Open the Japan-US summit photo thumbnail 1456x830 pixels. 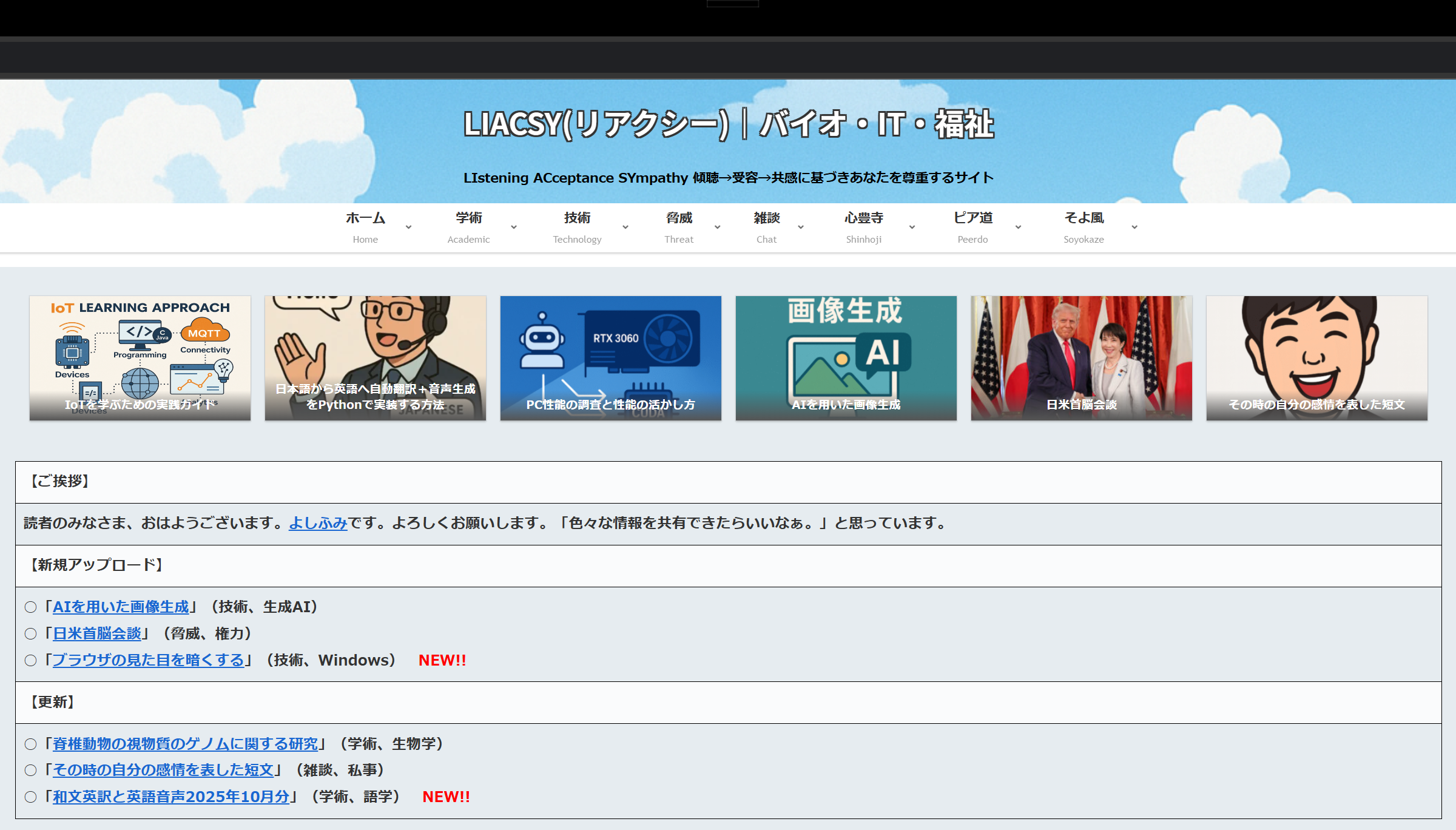pyautogui.click(x=1082, y=358)
